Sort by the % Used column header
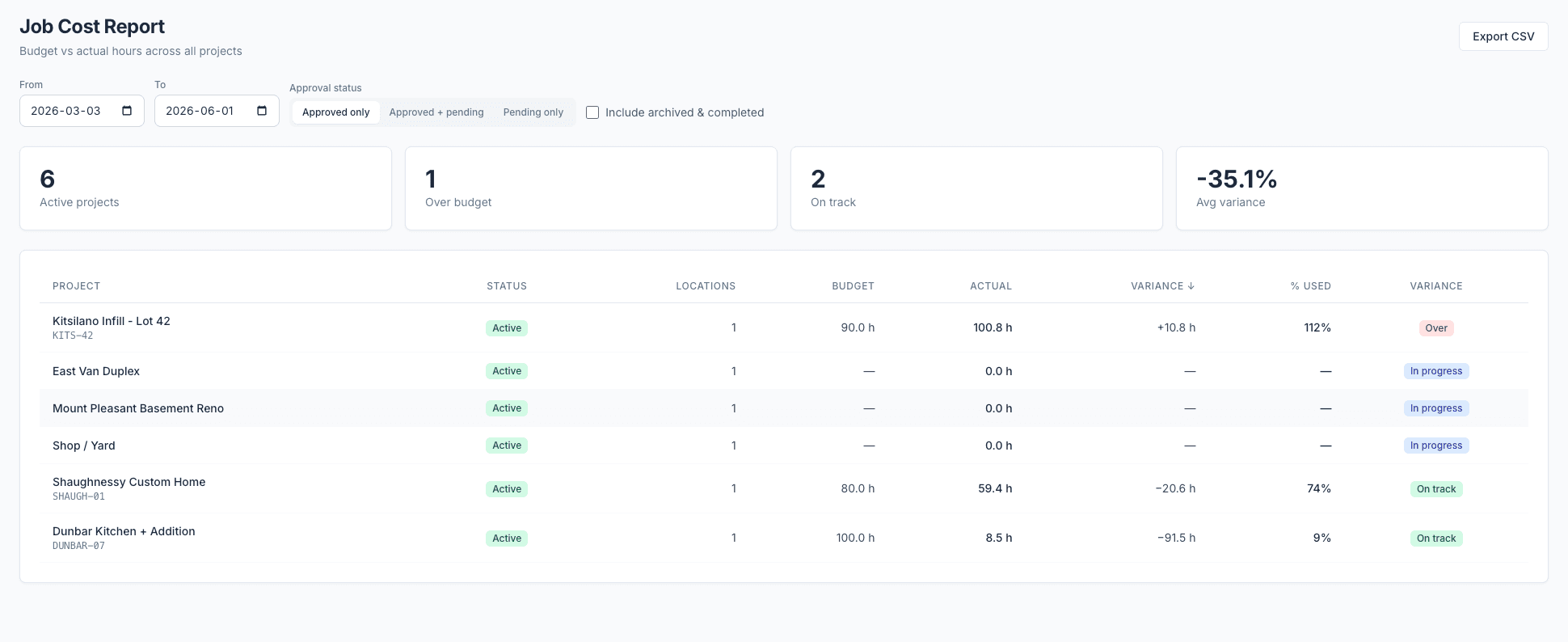Viewport: 1568px width, 642px height. click(x=1310, y=286)
